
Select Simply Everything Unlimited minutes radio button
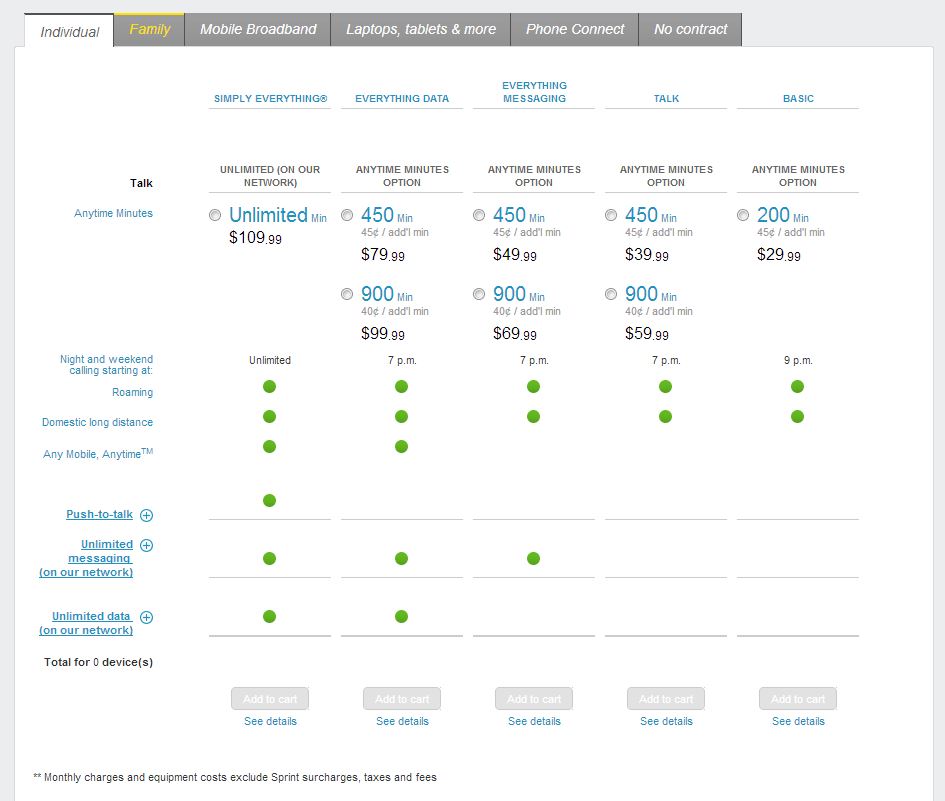216,215
